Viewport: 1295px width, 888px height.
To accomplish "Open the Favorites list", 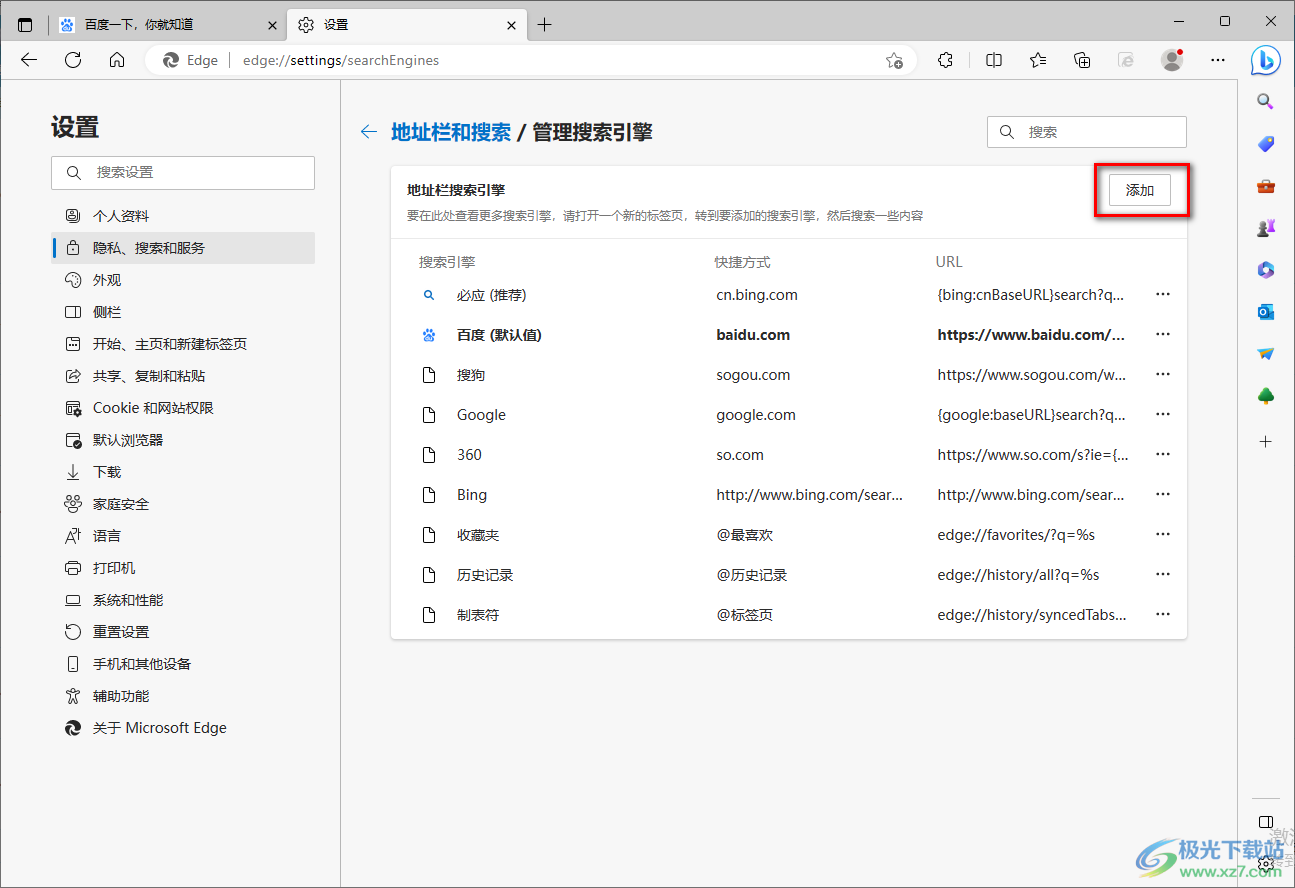I will pos(1038,60).
